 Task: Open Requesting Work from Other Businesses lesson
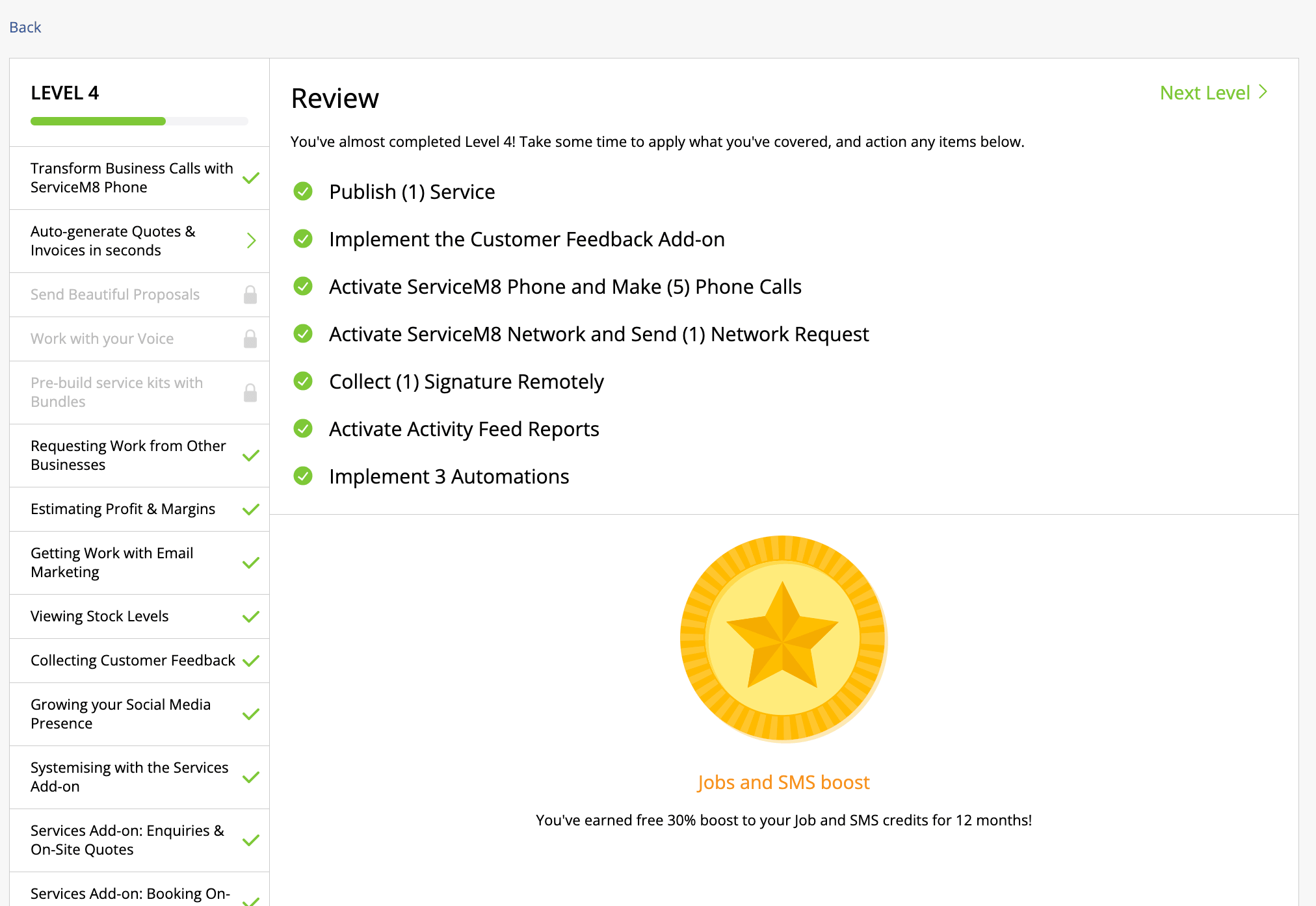tap(128, 456)
